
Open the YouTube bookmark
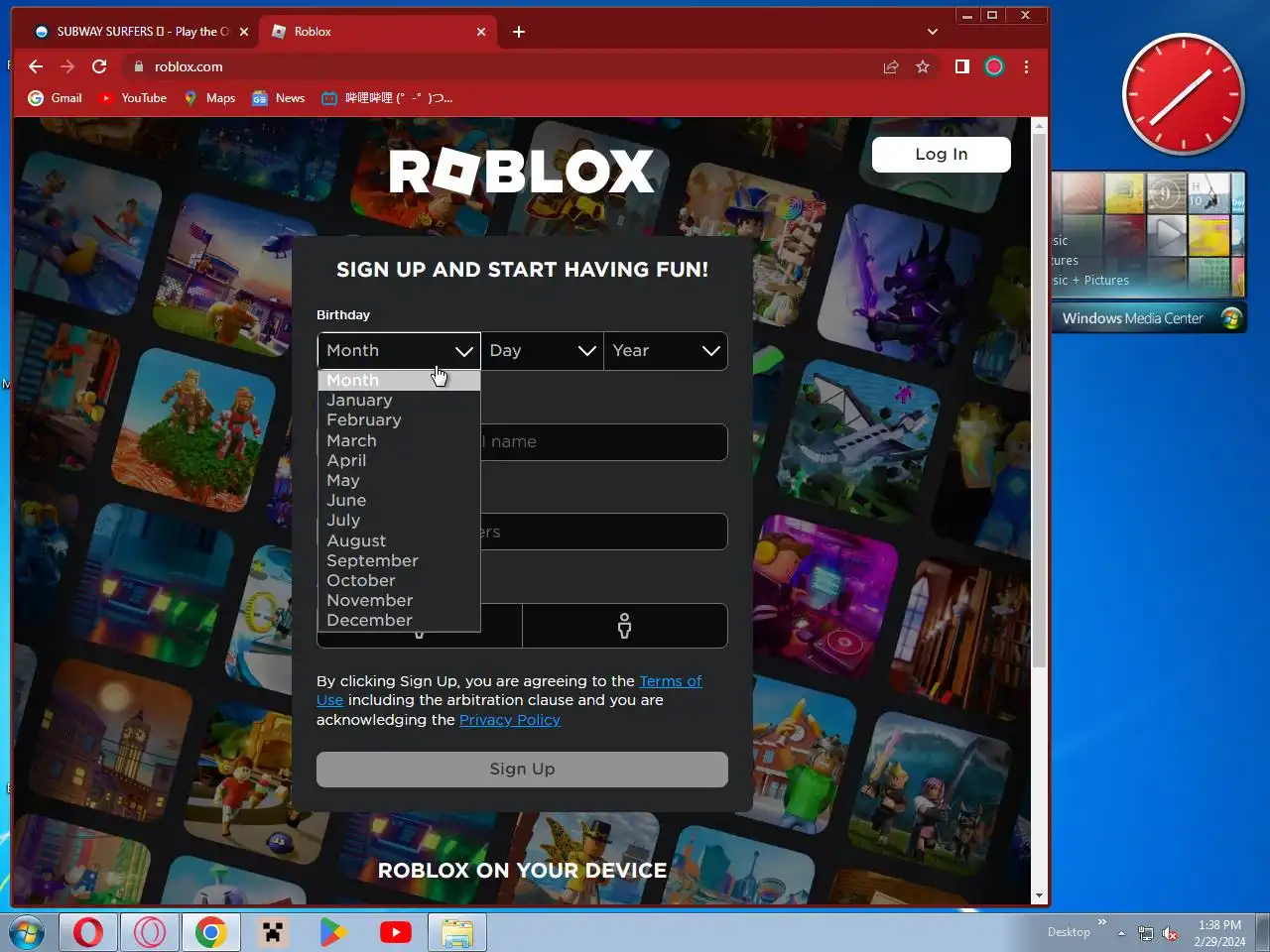click(x=132, y=98)
